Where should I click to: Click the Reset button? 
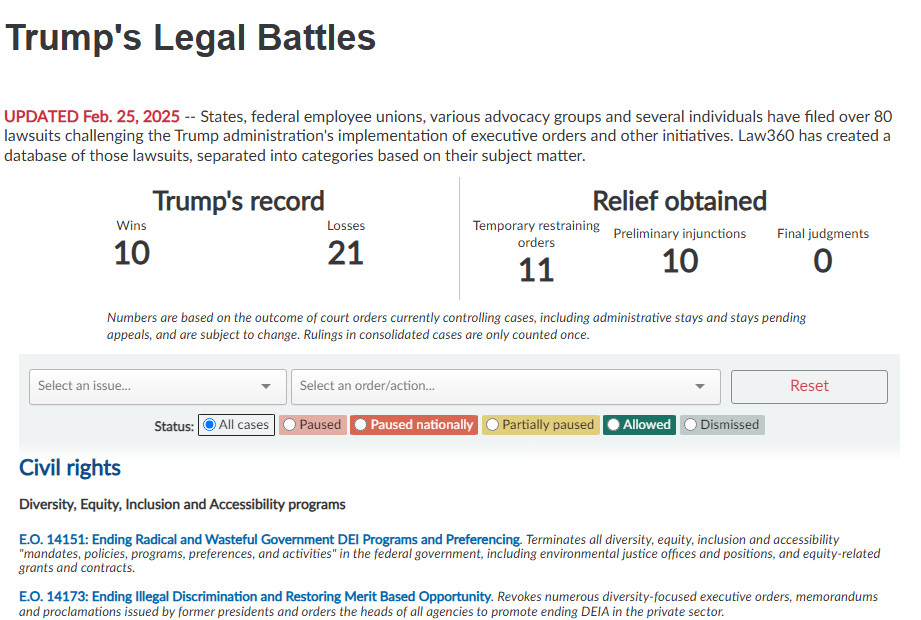click(x=809, y=386)
